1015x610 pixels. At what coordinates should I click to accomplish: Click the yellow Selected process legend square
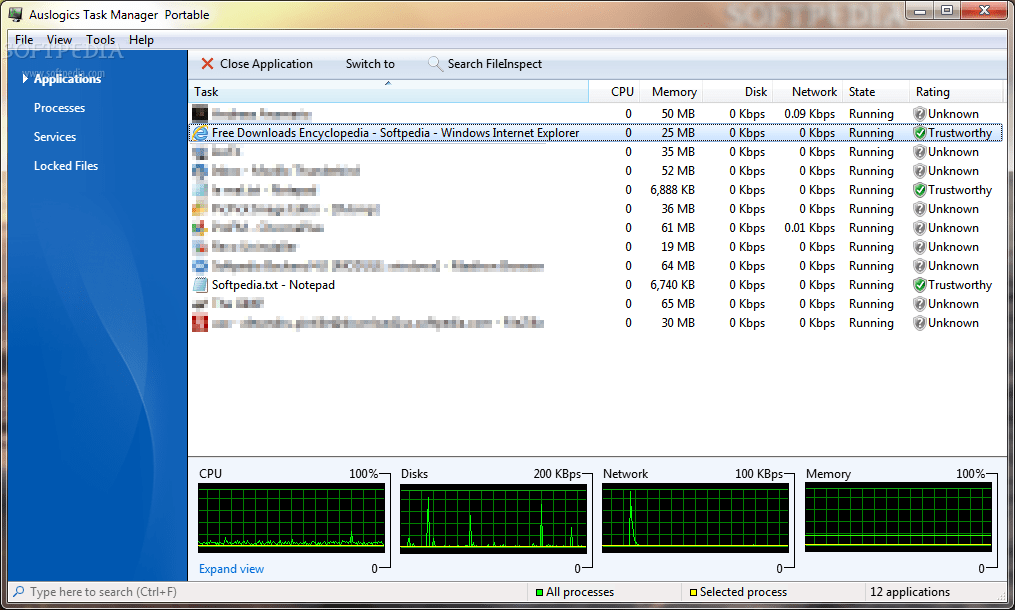pos(693,592)
